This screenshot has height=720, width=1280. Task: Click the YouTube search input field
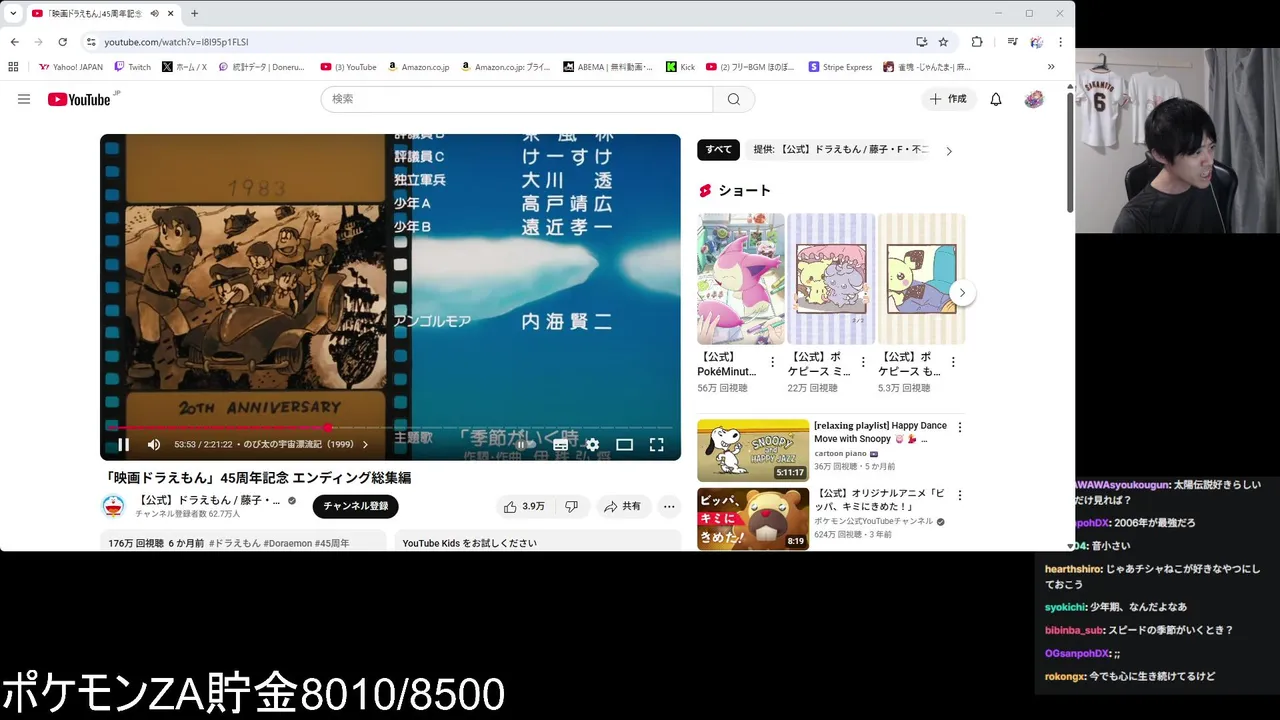point(517,99)
